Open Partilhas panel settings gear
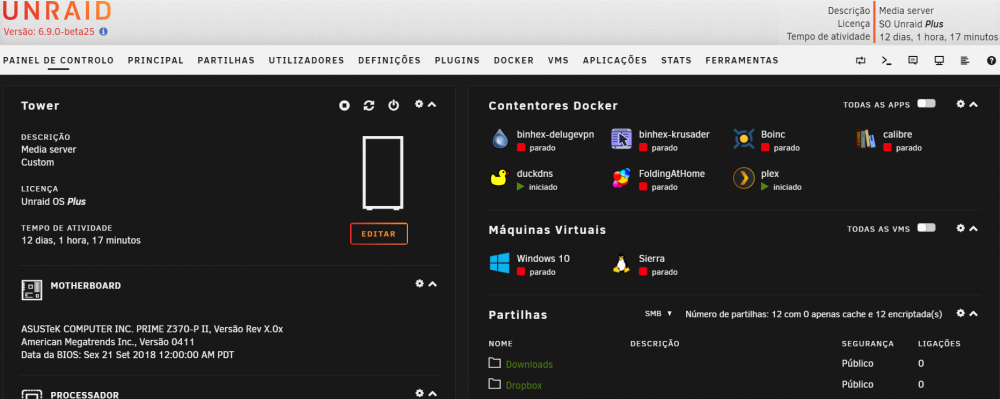This screenshot has width=1000, height=399. point(960,313)
